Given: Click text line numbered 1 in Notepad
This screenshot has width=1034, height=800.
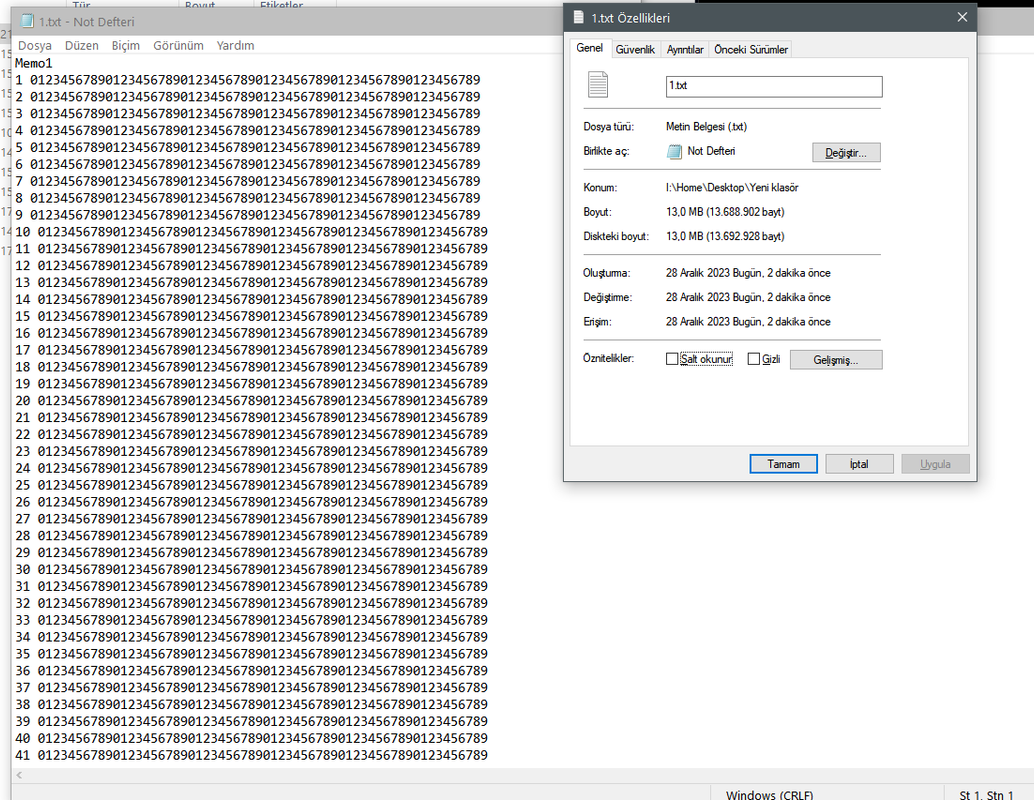Looking at the screenshot, I should 248,80.
